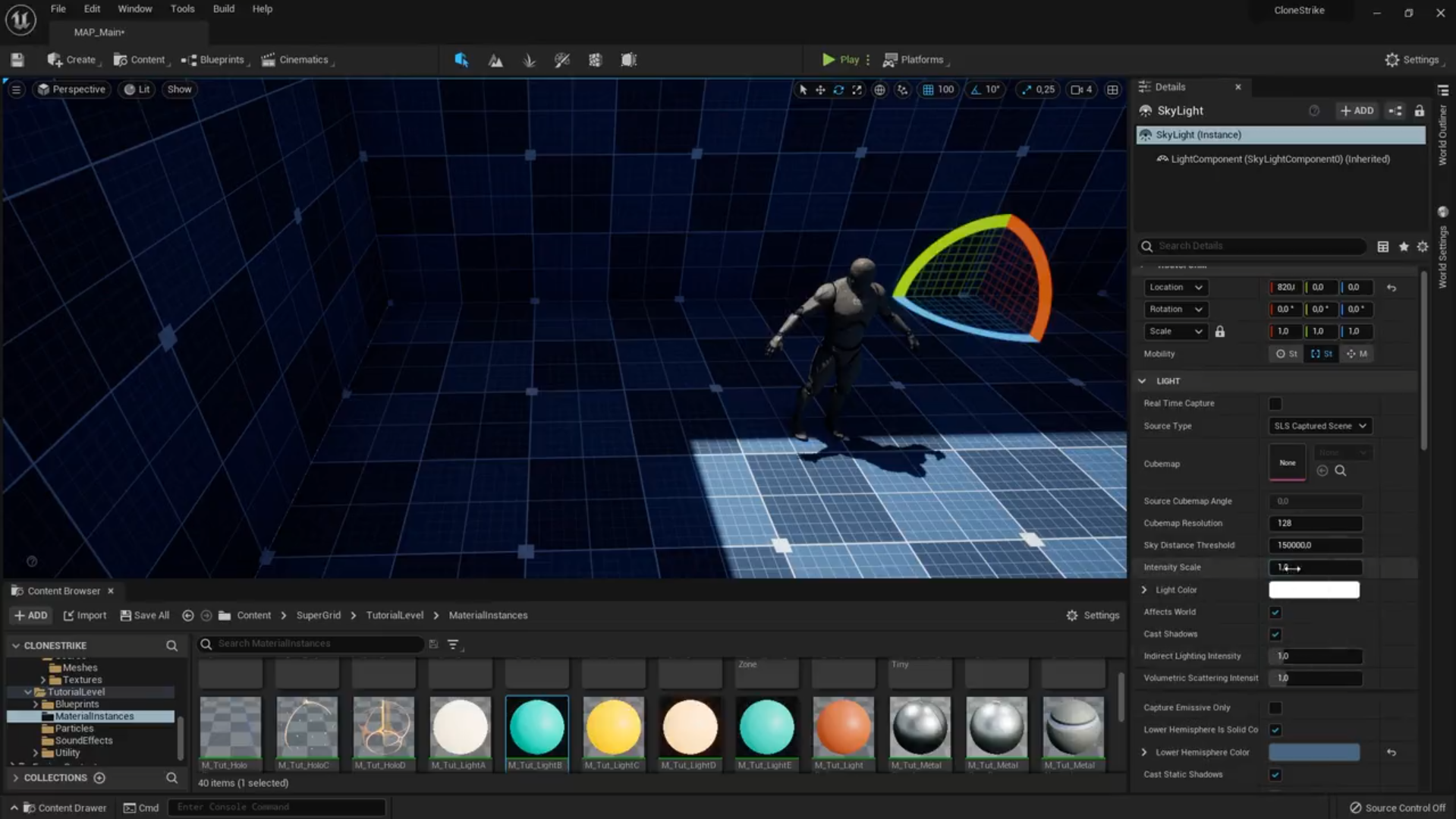
Task: Collapse the LIGHT section
Action: tap(1143, 381)
